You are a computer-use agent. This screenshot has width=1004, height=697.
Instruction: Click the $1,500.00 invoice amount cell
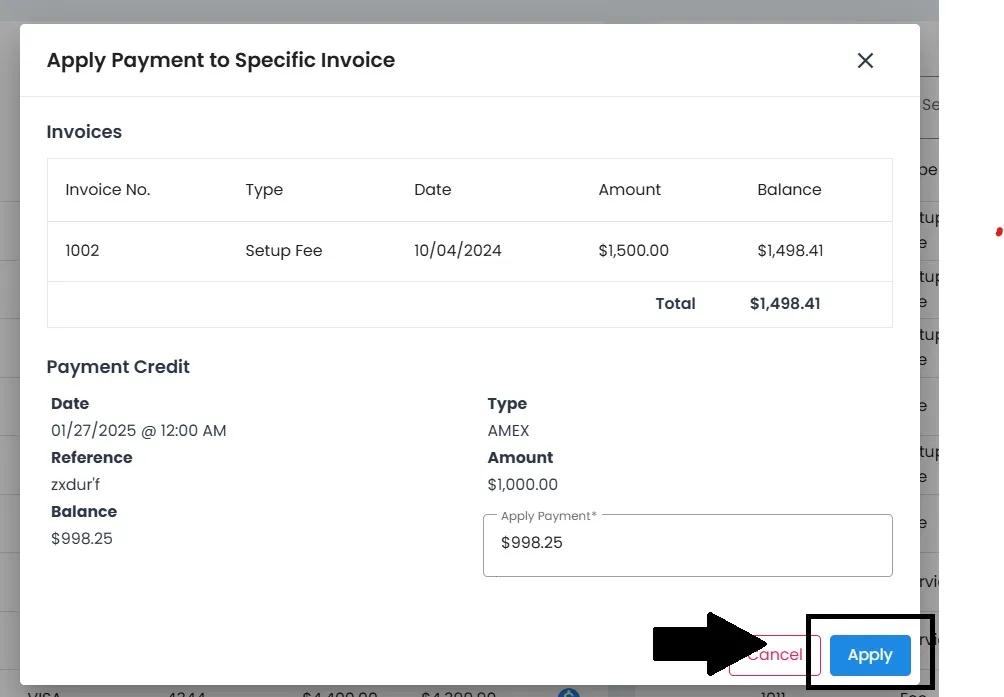[x=634, y=251]
